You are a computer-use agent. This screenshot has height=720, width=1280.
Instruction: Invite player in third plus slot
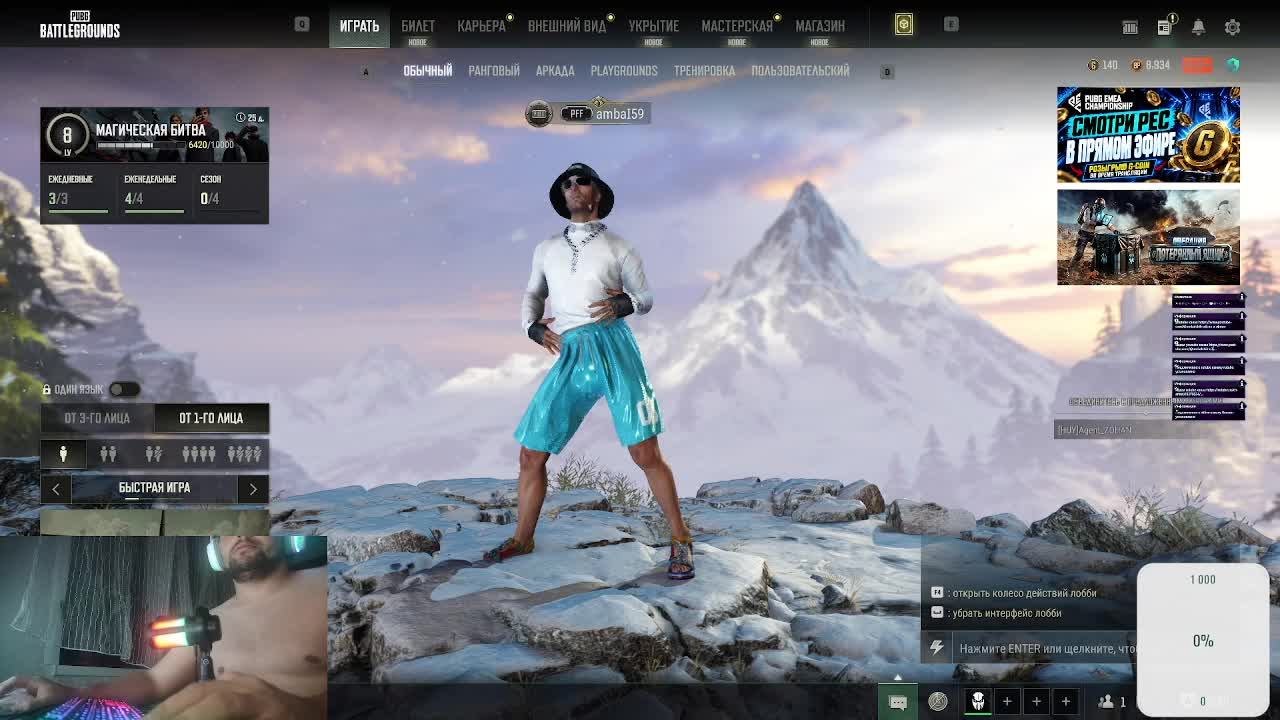[1065, 702]
